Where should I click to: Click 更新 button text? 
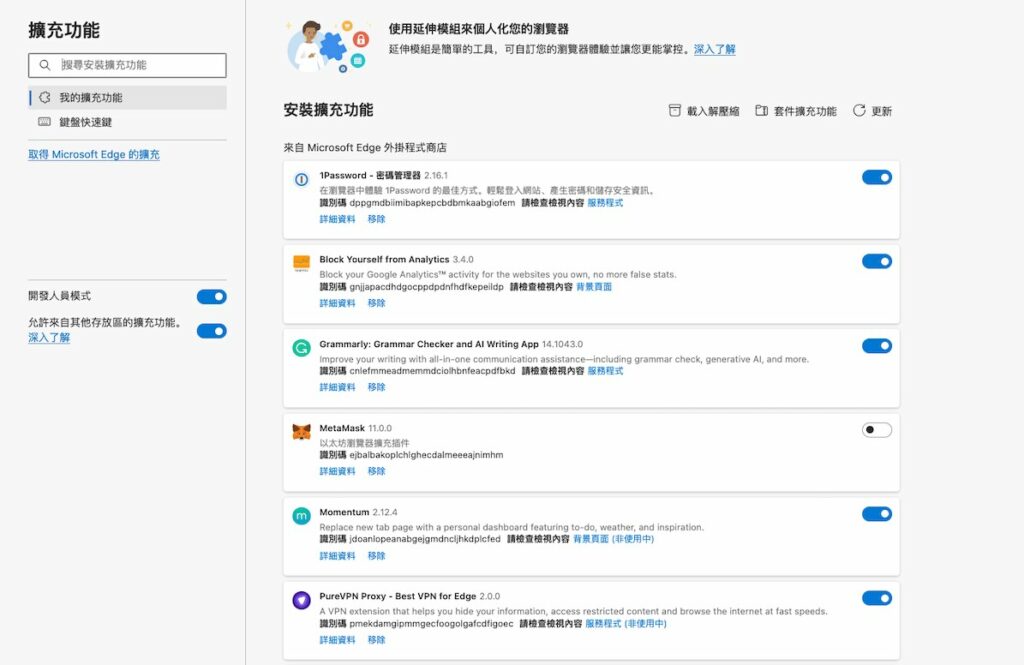click(882, 111)
